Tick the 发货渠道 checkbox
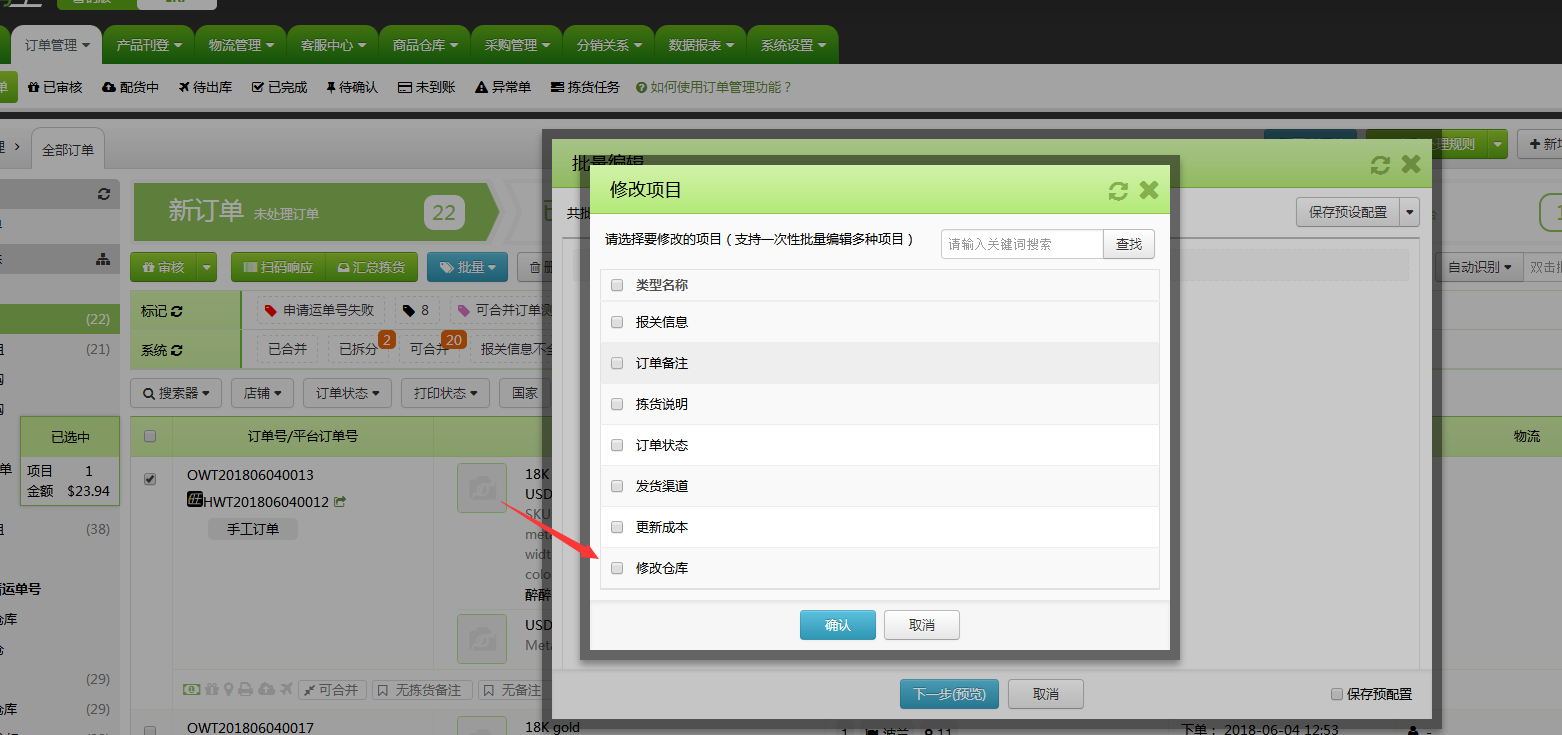The height and width of the screenshot is (735, 1562). (617, 486)
